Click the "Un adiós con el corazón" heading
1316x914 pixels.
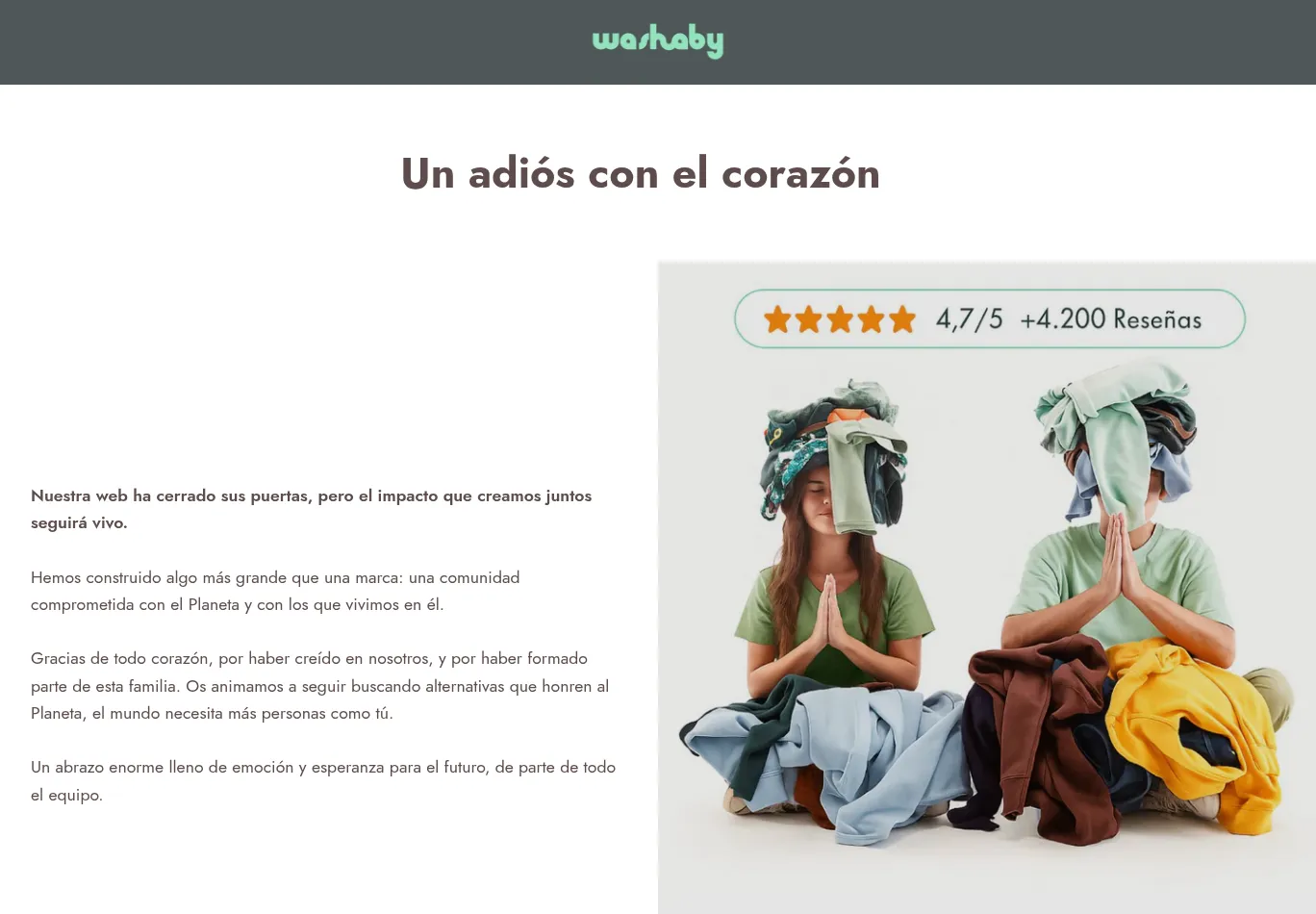tap(641, 174)
